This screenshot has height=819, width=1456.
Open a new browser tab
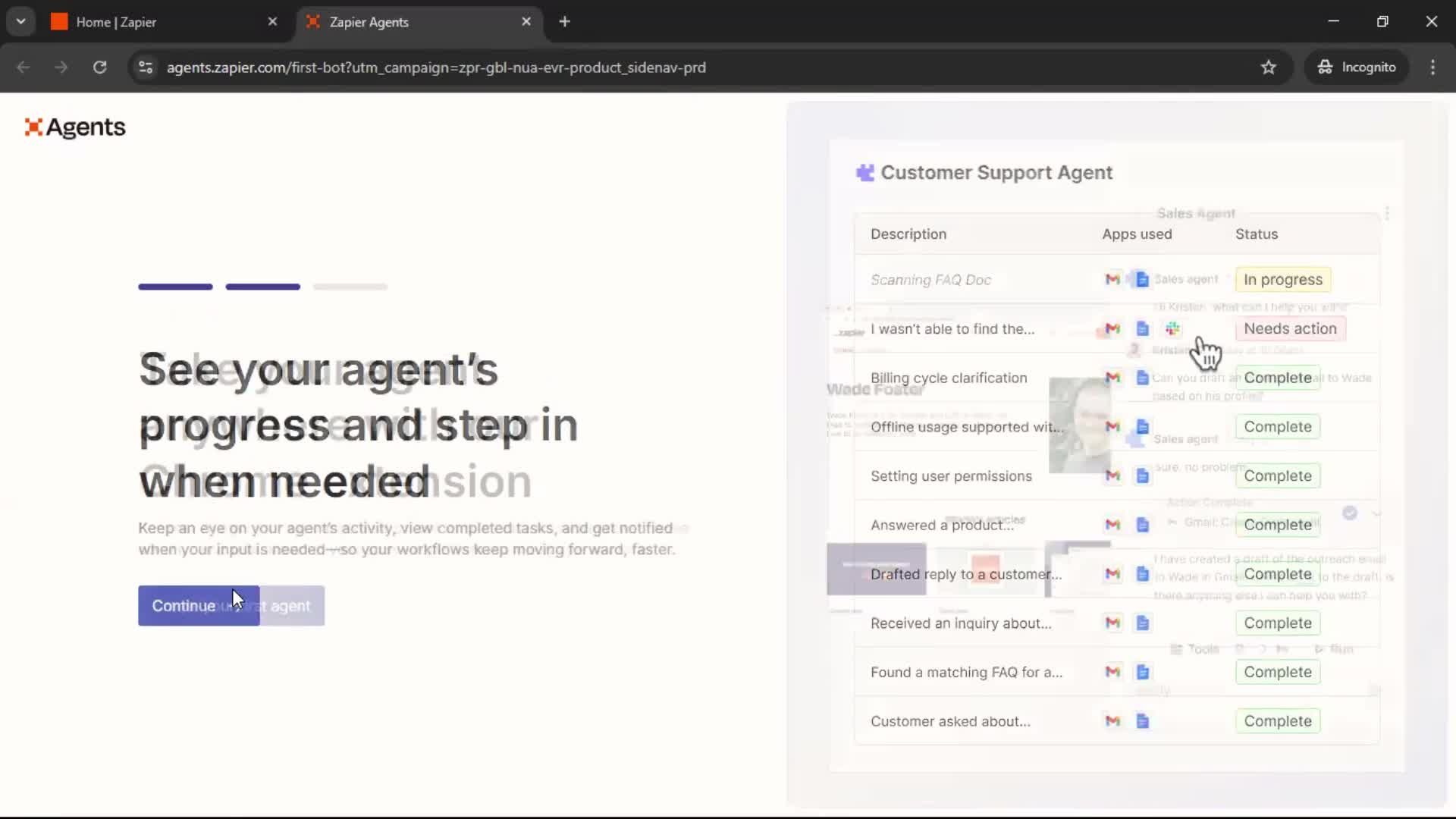[564, 22]
